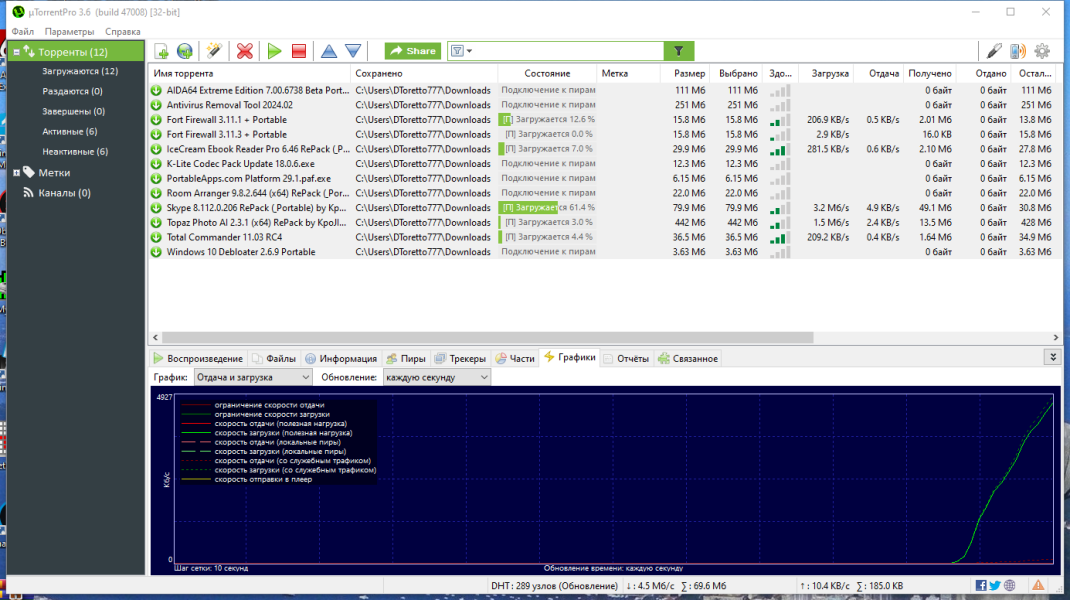The width and height of the screenshot is (1070, 600).
Task: Select Раздаются (0) in the sidebar
Action: pyautogui.click(x=72, y=91)
